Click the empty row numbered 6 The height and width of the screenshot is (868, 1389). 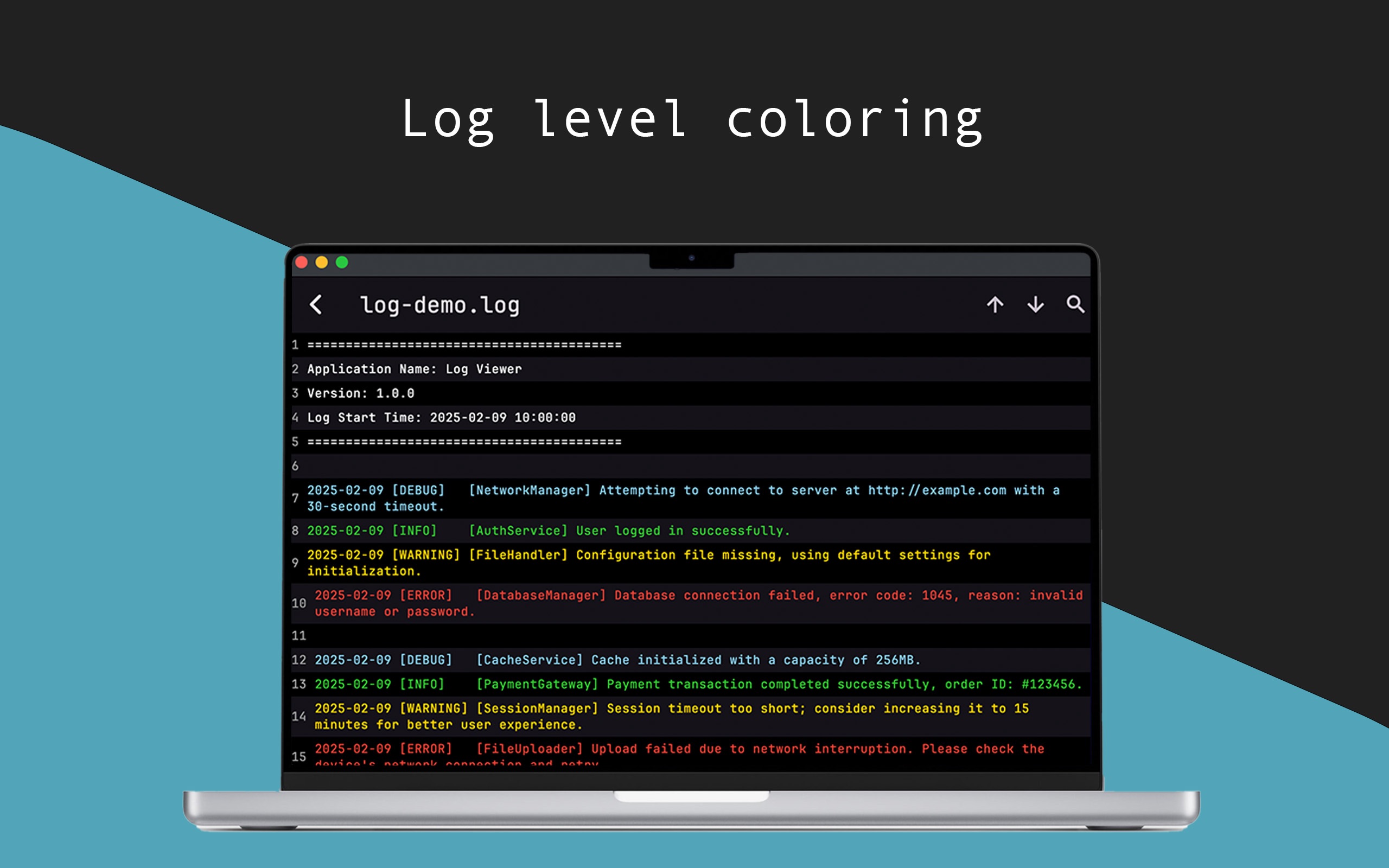[x=691, y=466]
